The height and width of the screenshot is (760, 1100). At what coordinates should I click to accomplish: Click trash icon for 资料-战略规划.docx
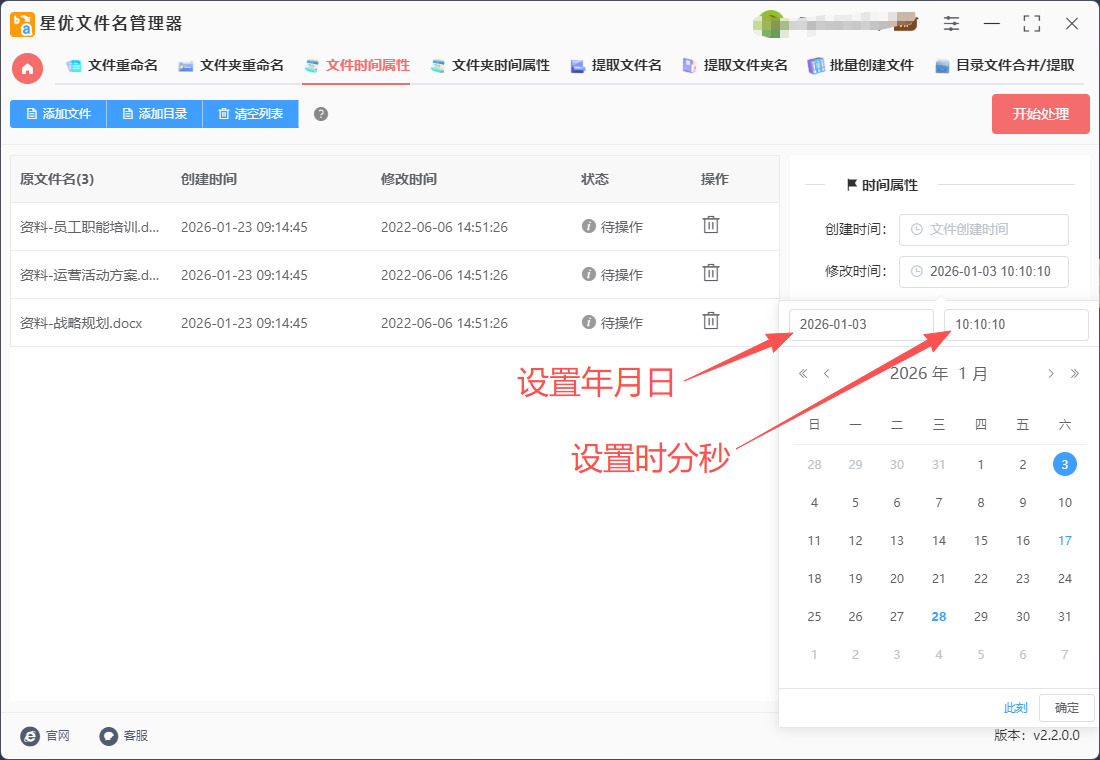710,322
